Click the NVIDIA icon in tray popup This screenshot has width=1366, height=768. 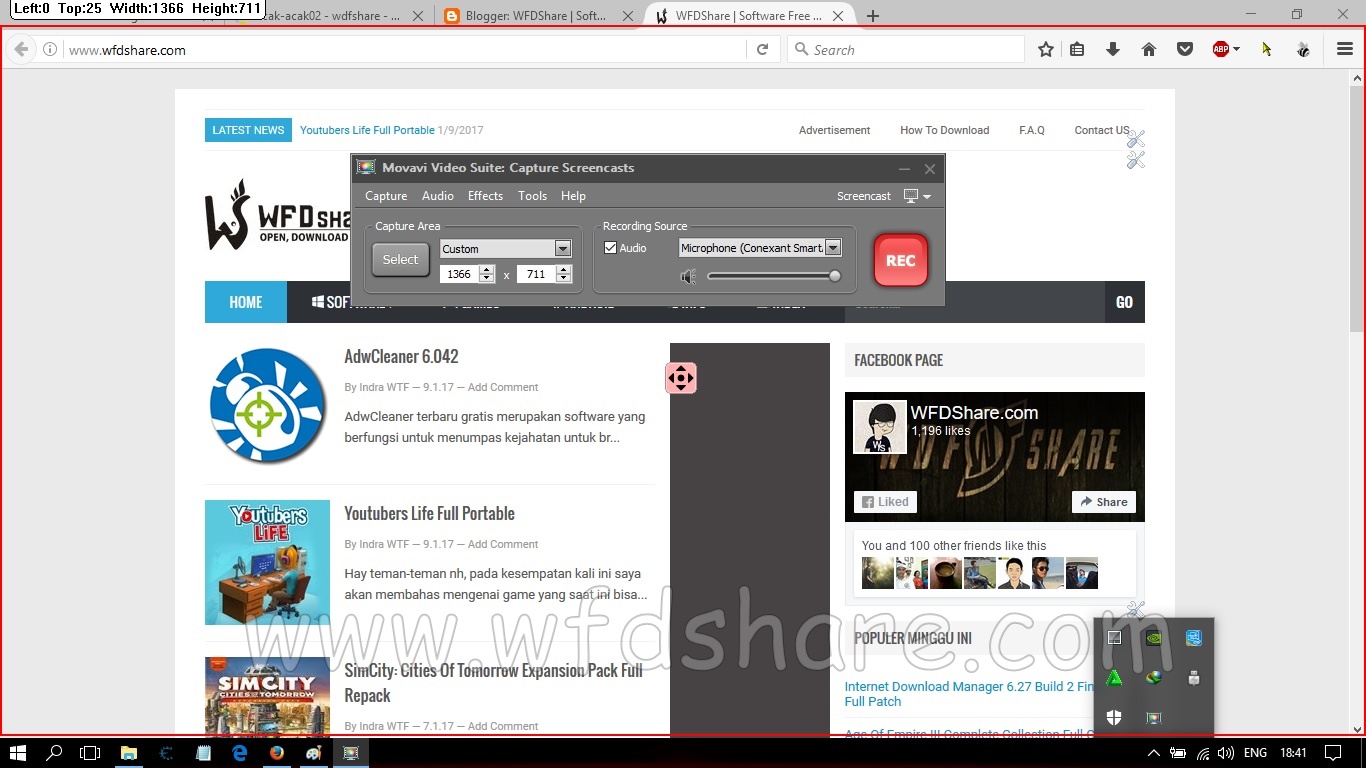(1153, 638)
